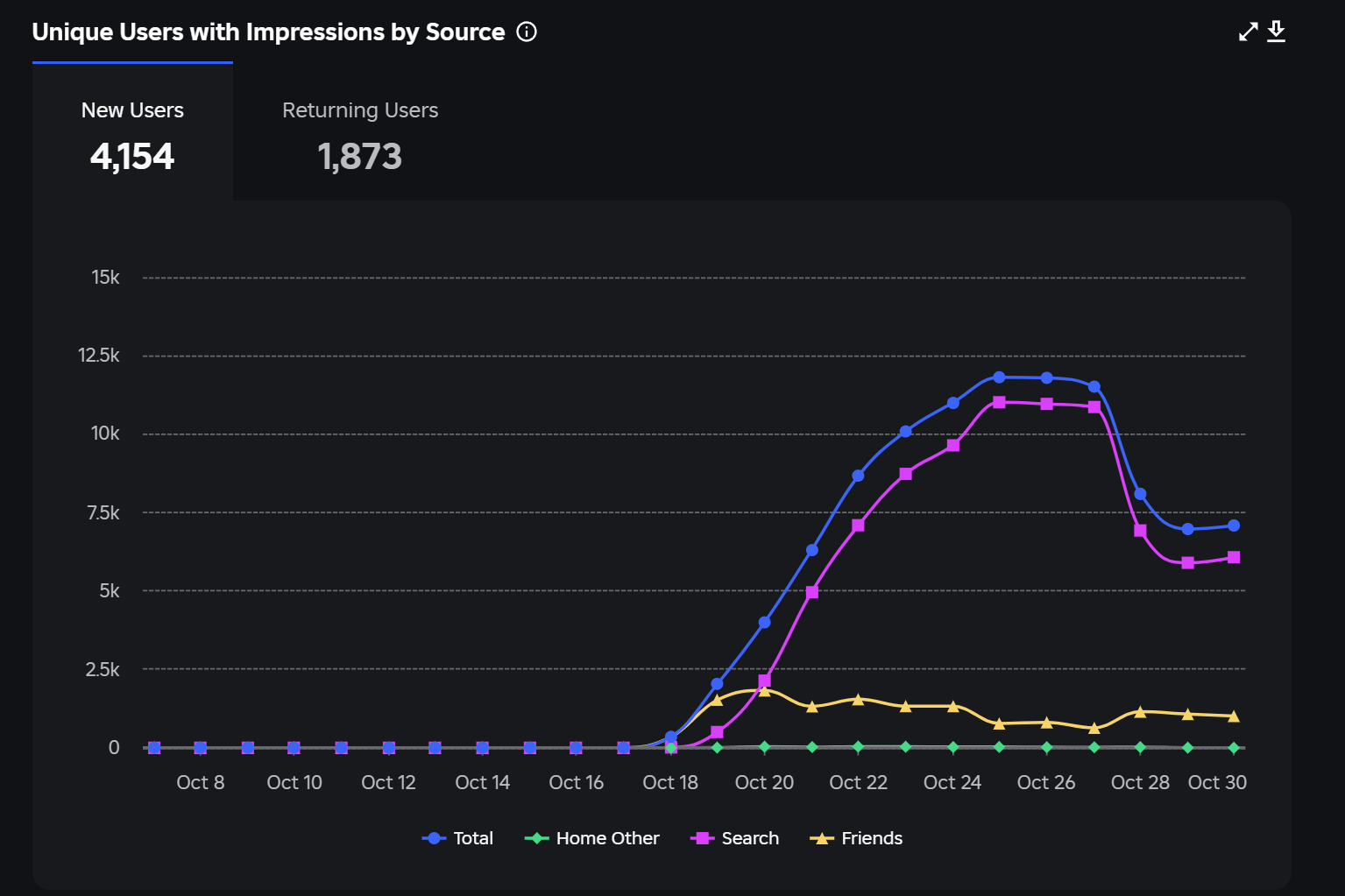Click the Total peak point near Oct 25

(x=998, y=377)
